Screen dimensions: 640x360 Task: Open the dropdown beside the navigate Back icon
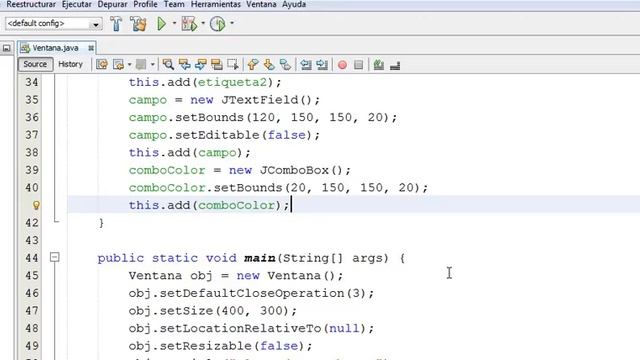coord(129,64)
